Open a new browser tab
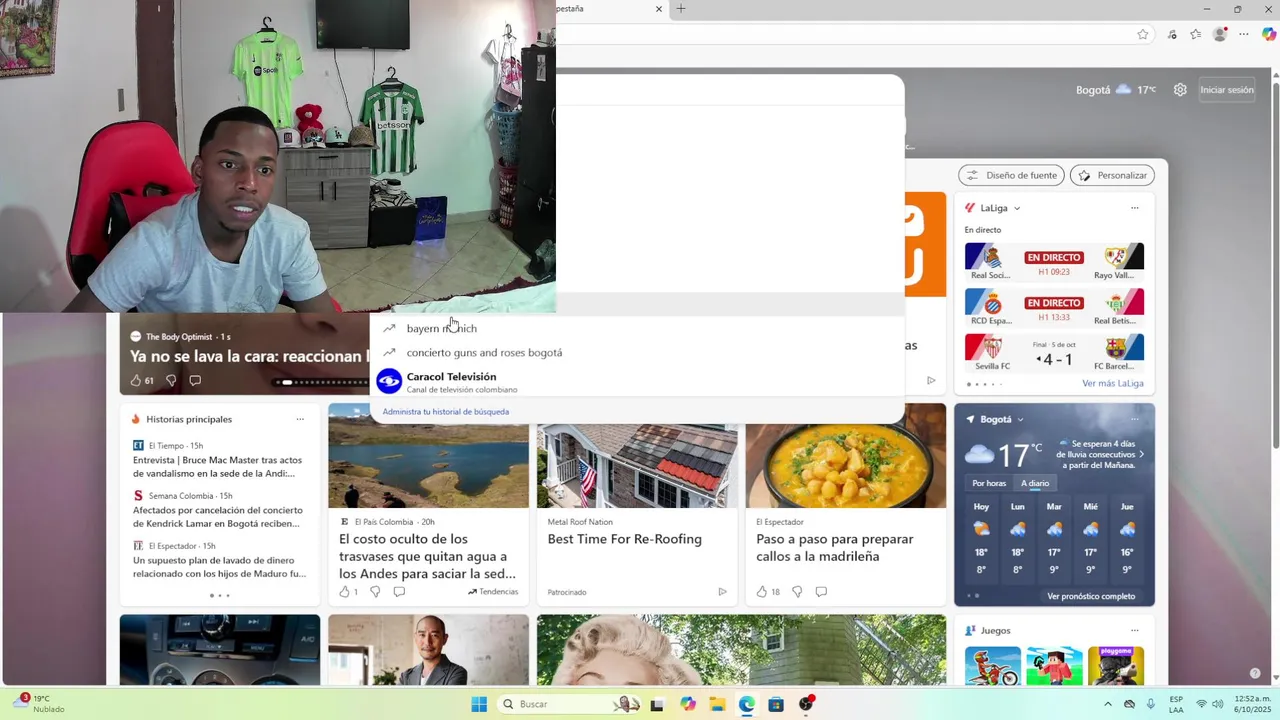 pos(681,9)
